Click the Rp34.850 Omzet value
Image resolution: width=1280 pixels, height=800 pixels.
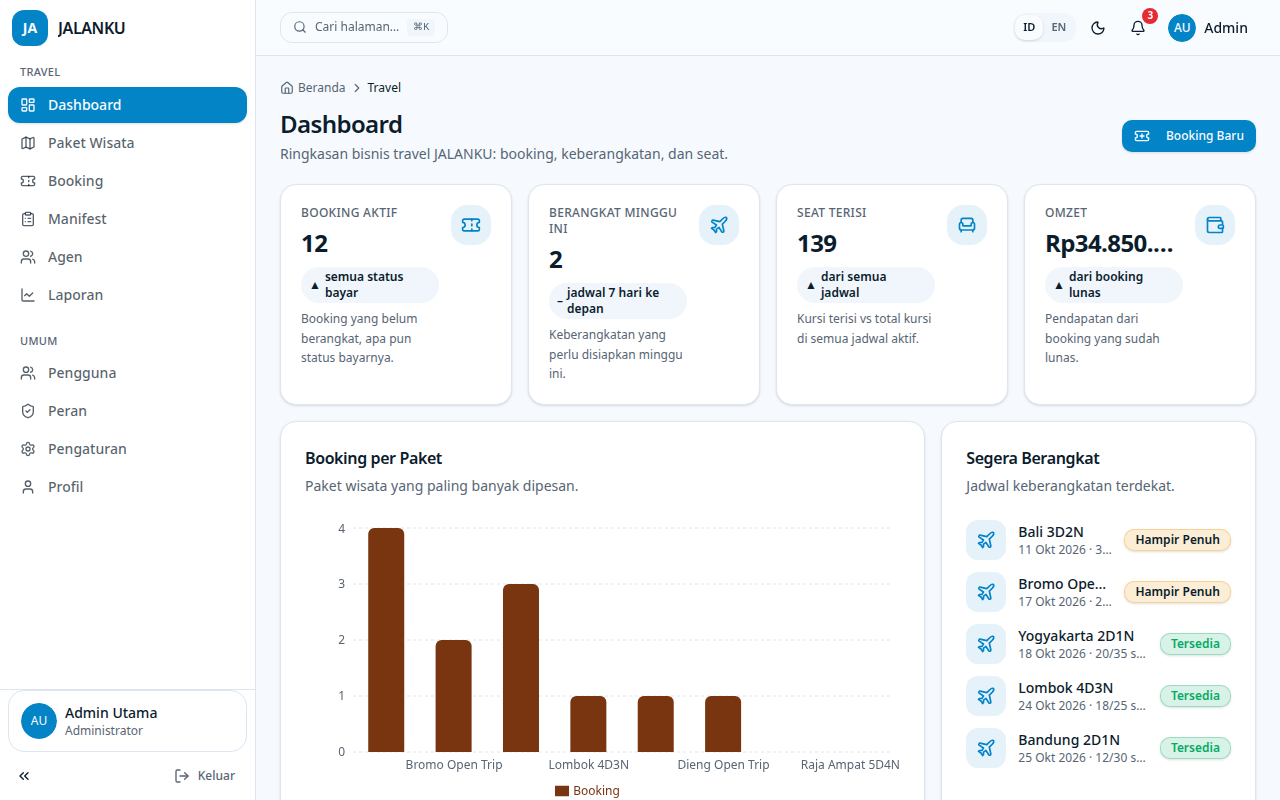1109,244
